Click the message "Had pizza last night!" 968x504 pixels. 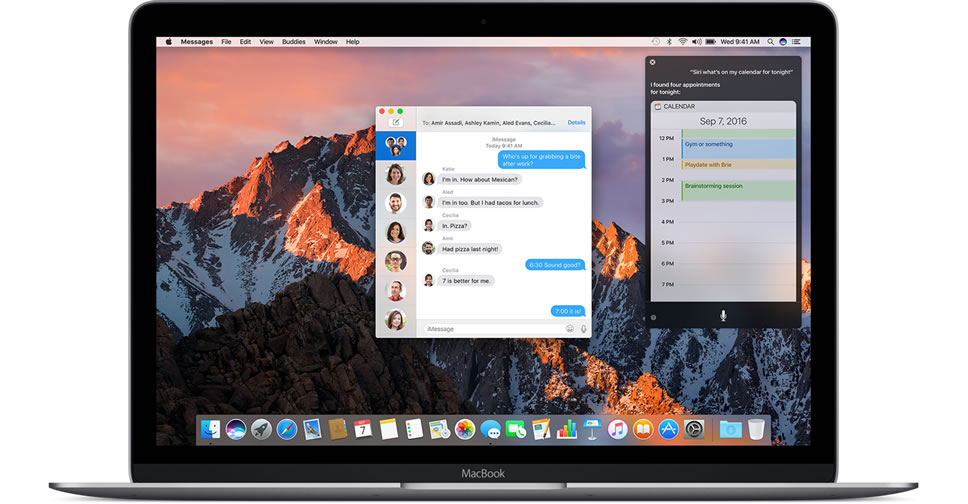pyautogui.click(x=470, y=249)
